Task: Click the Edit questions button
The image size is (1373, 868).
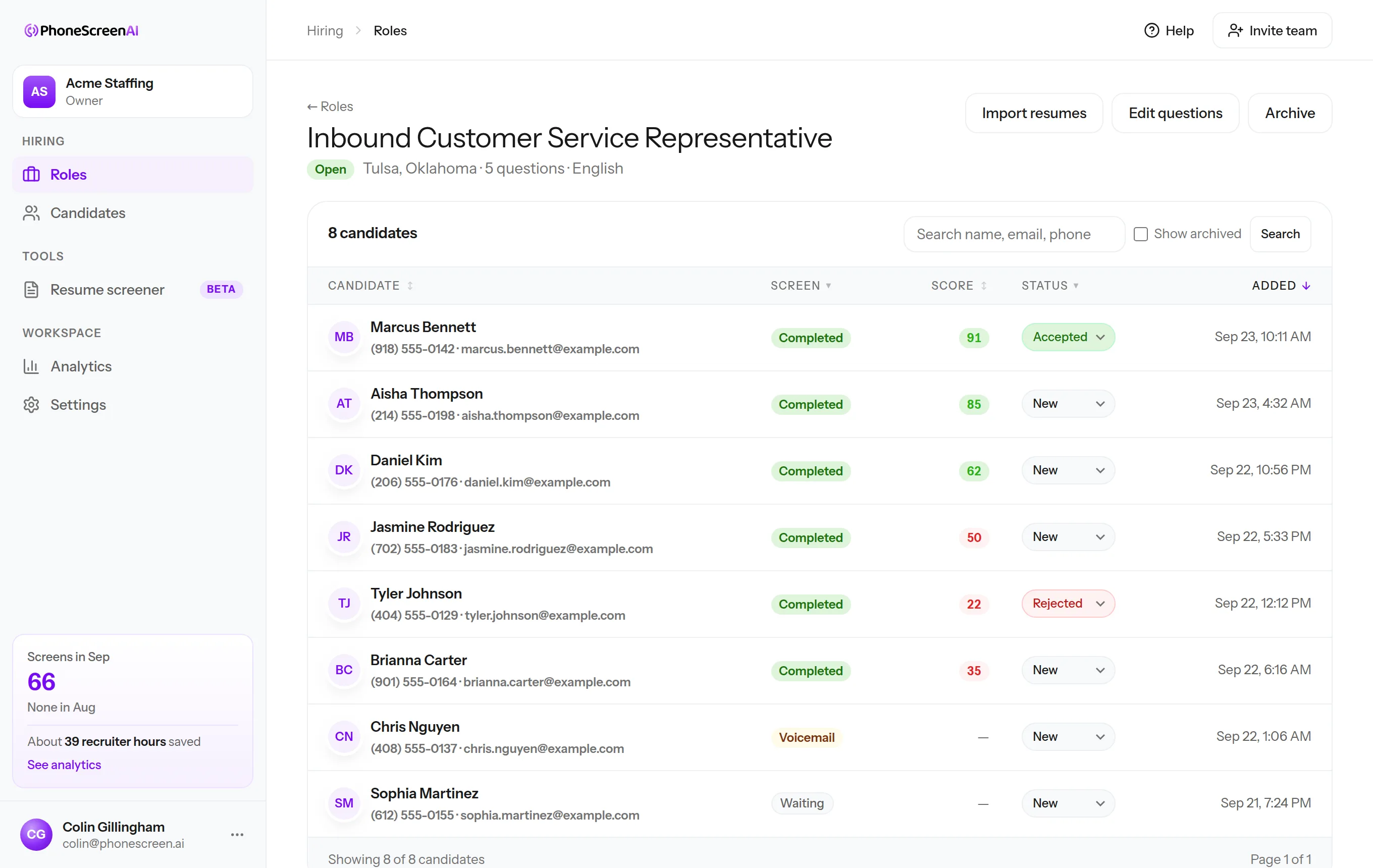Action: 1175,113
